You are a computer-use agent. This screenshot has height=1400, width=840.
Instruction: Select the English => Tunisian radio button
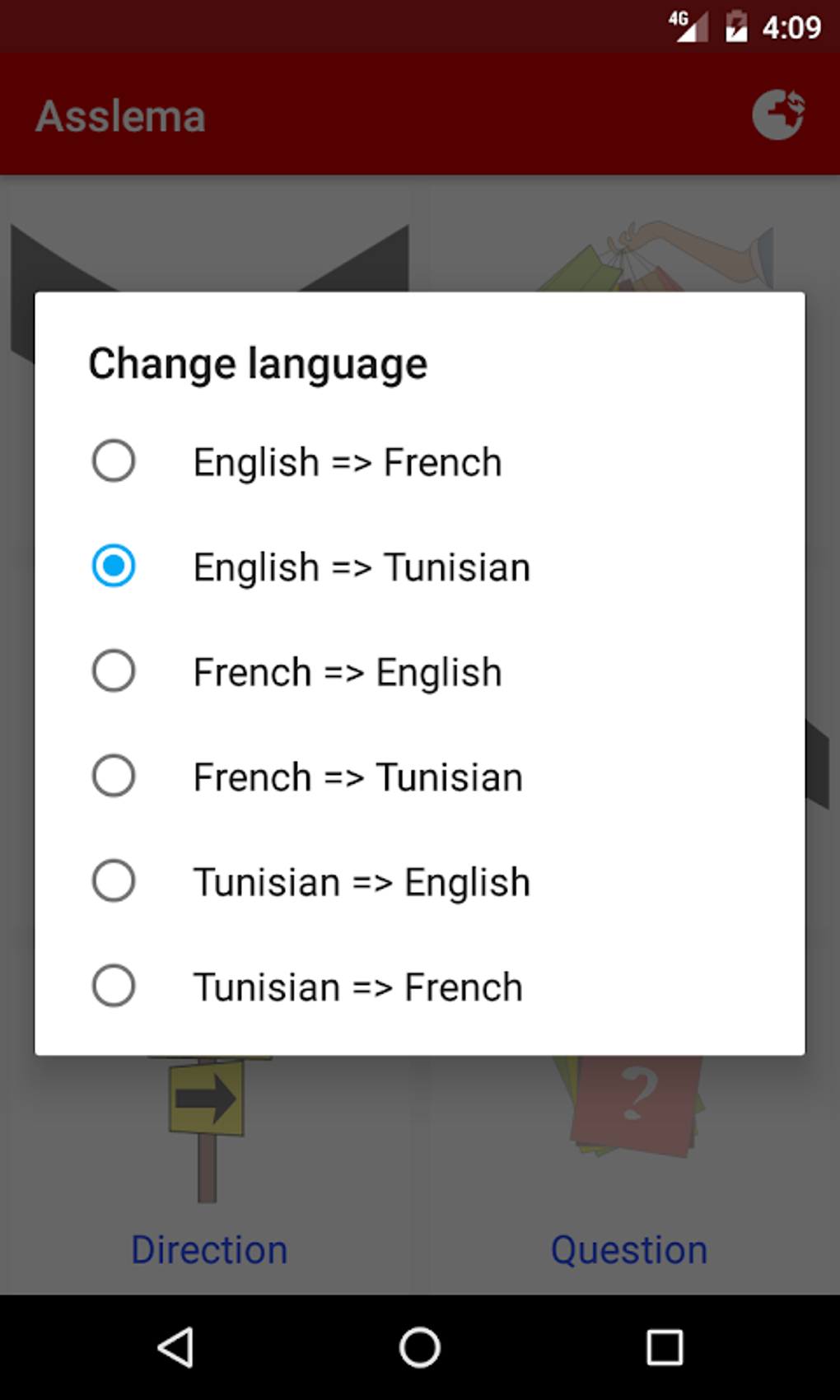pyautogui.click(x=114, y=567)
